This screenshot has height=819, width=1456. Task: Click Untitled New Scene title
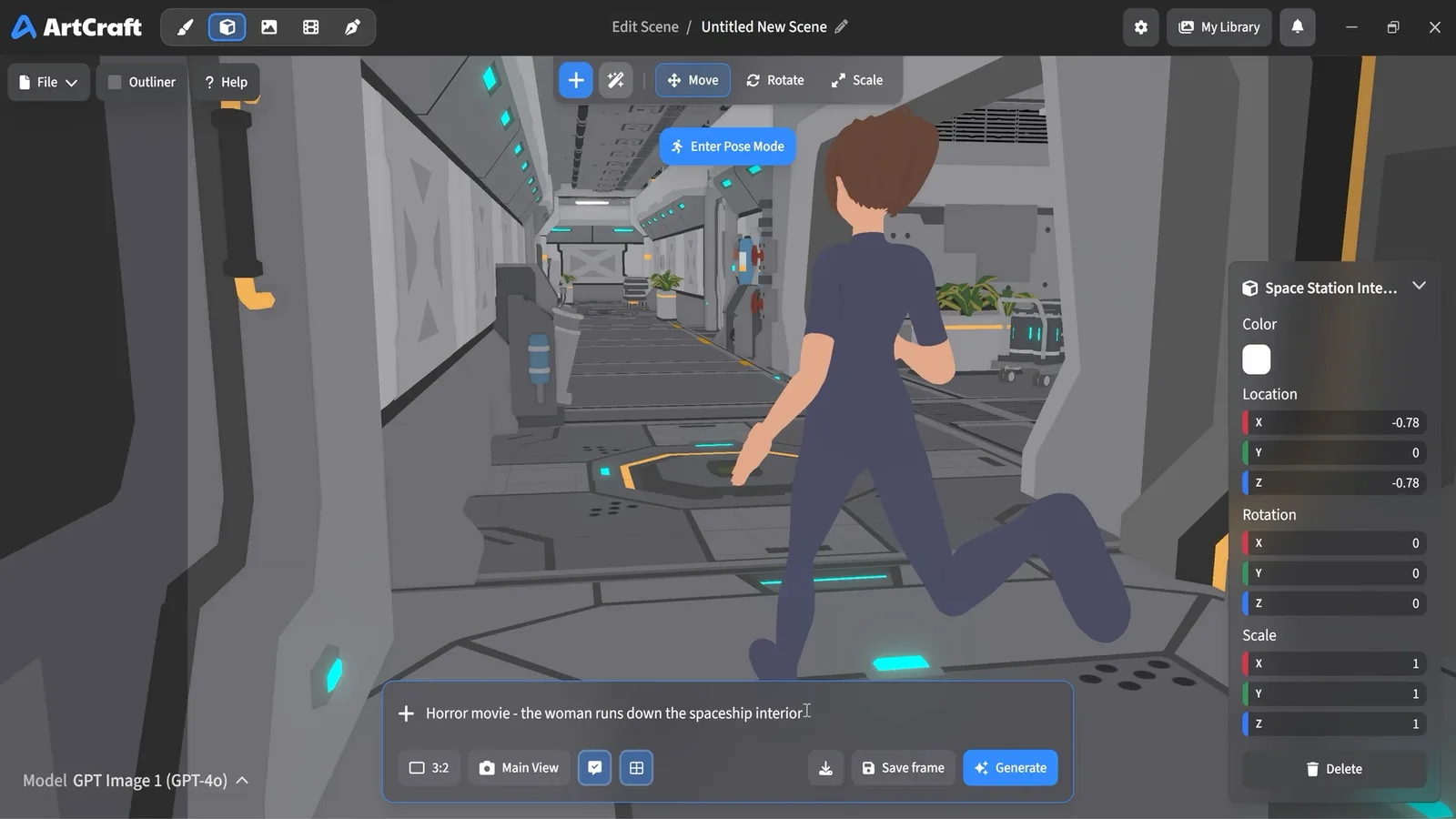point(764,26)
